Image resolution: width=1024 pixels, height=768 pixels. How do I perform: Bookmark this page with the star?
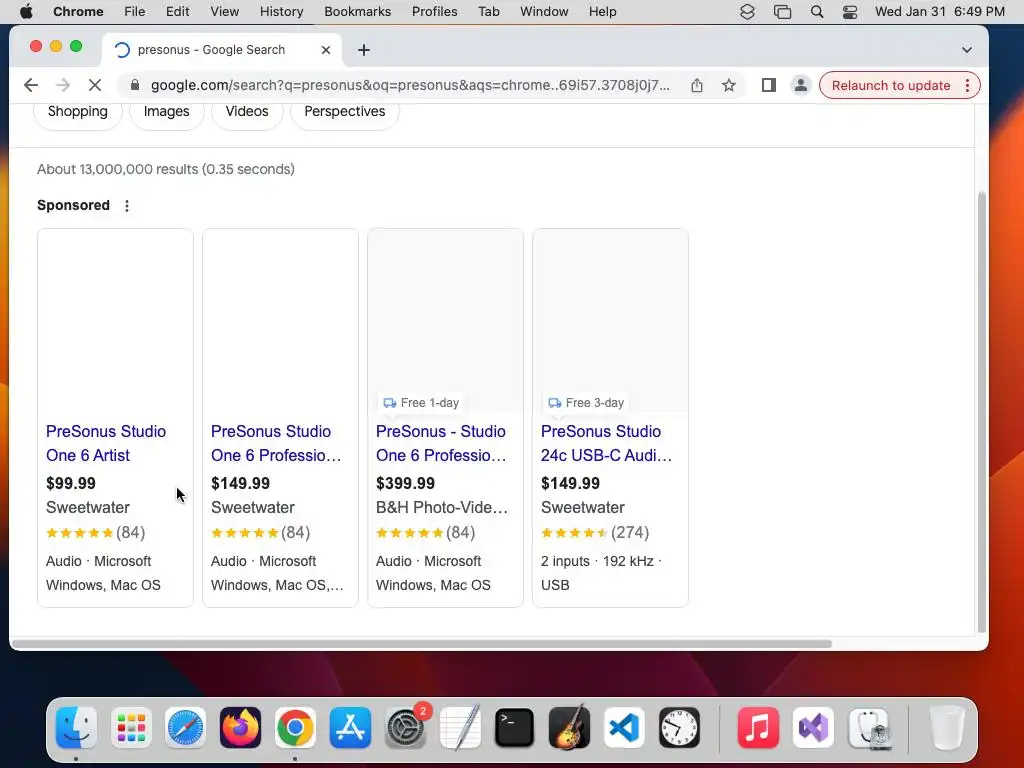(729, 85)
